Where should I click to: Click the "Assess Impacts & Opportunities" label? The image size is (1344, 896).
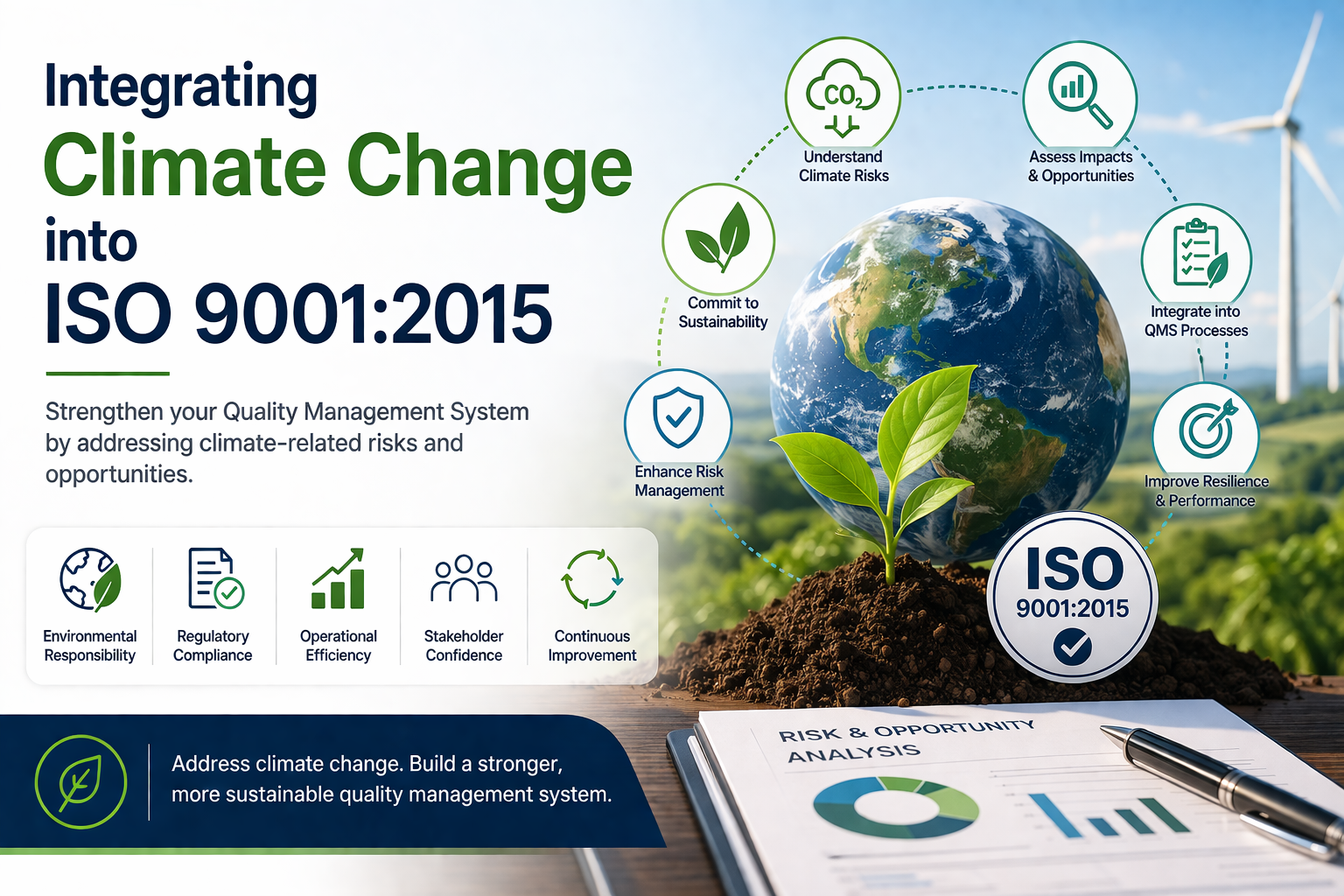(1081, 166)
